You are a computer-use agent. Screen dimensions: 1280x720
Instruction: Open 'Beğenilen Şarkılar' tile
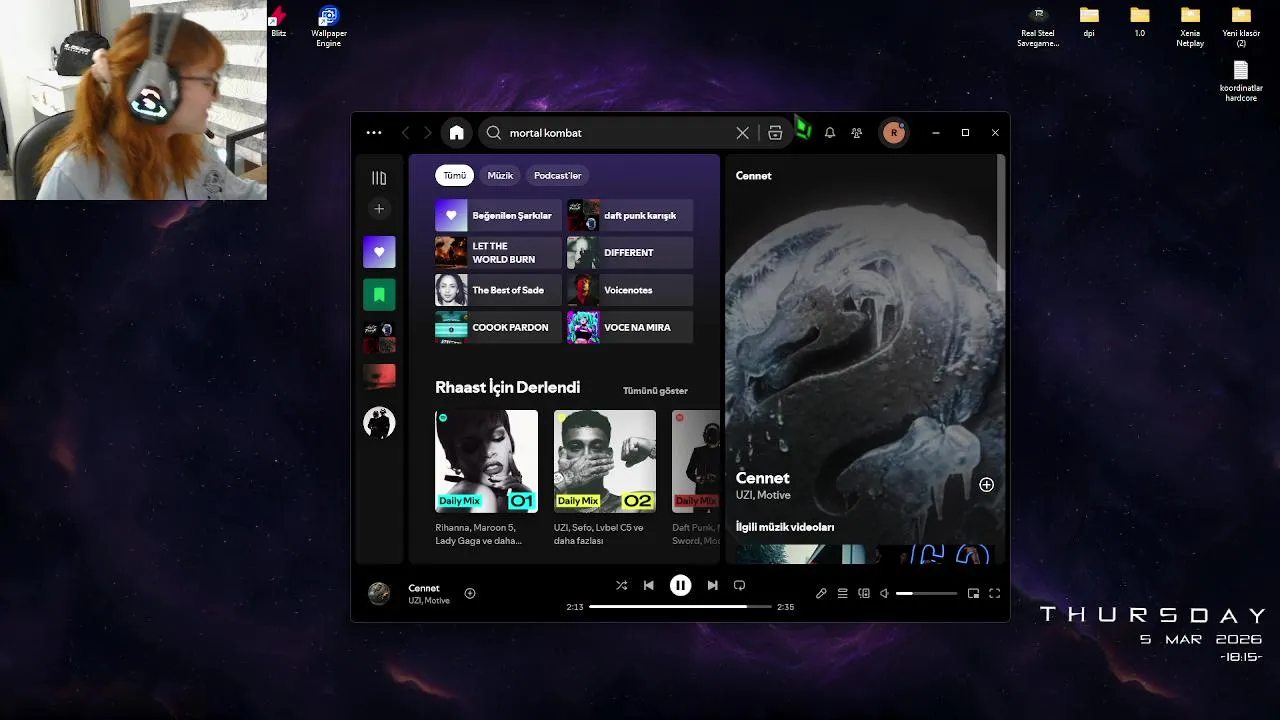point(498,215)
